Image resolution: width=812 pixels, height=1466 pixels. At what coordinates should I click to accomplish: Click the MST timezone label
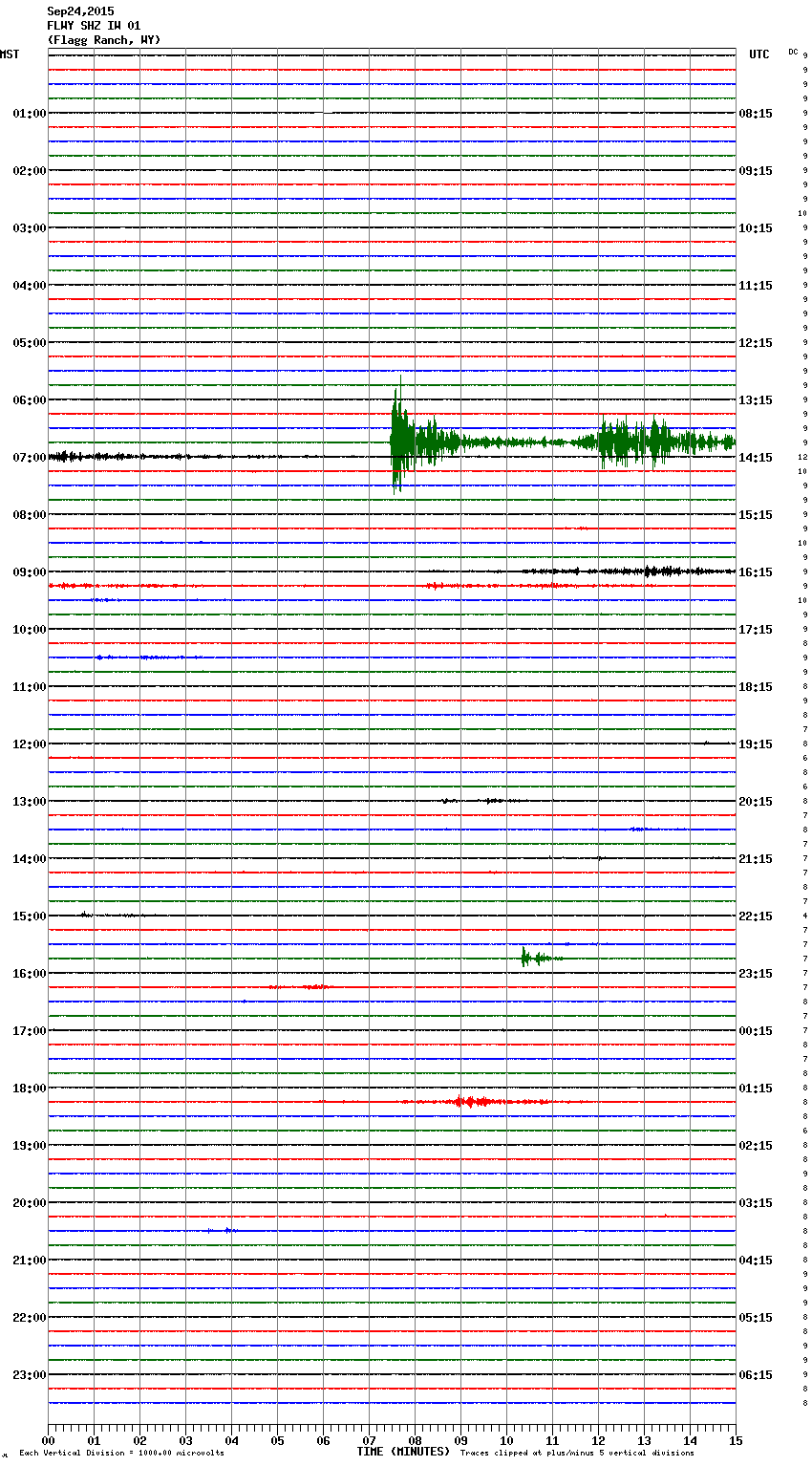pyautogui.click(x=10, y=54)
